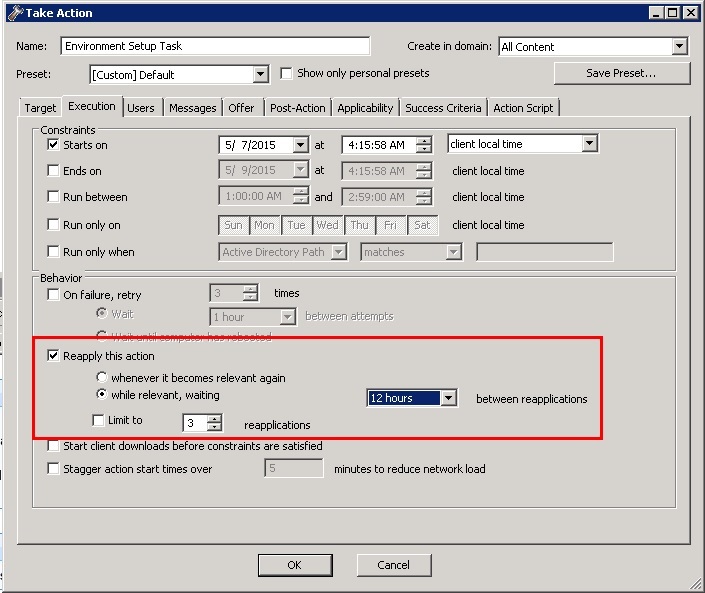Open the Applicability tab
This screenshot has height=593, width=705.
[365, 108]
